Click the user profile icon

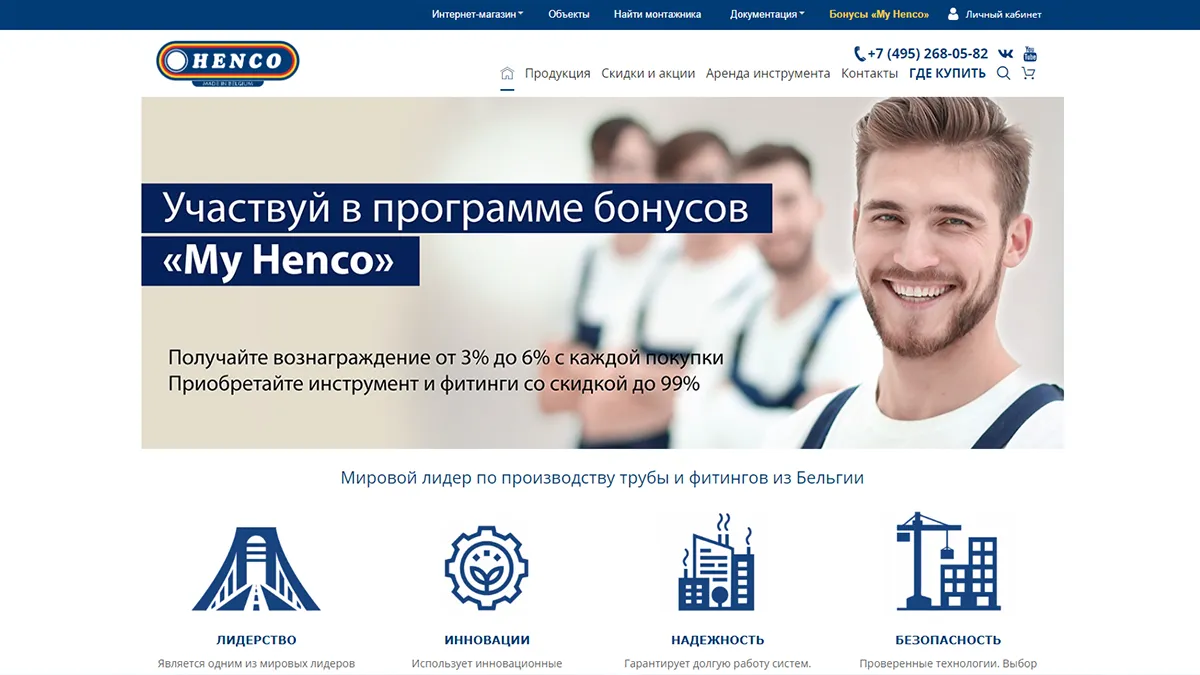(x=953, y=14)
